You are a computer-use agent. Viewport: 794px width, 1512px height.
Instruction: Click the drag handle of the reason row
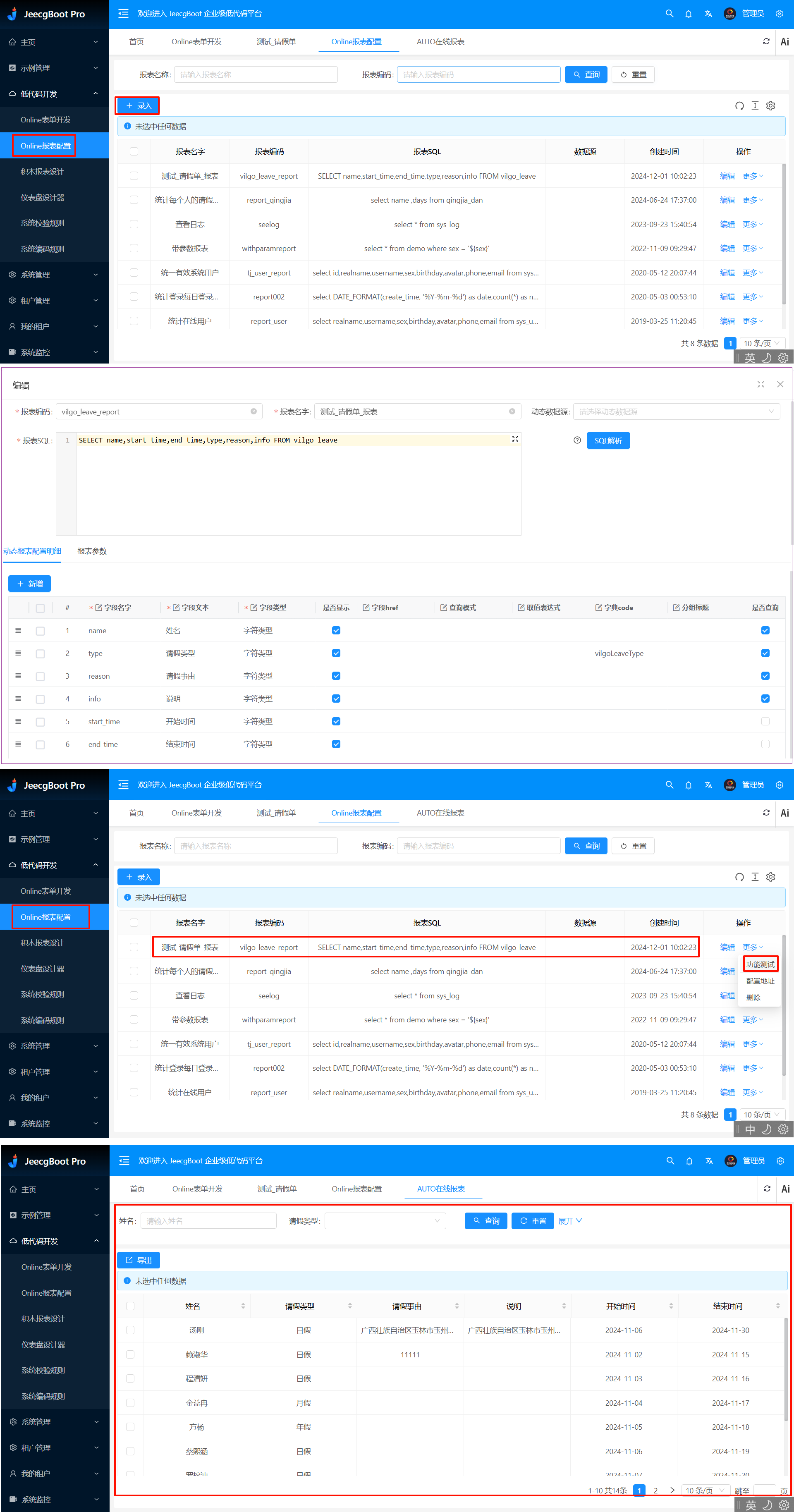coord(18,676)
